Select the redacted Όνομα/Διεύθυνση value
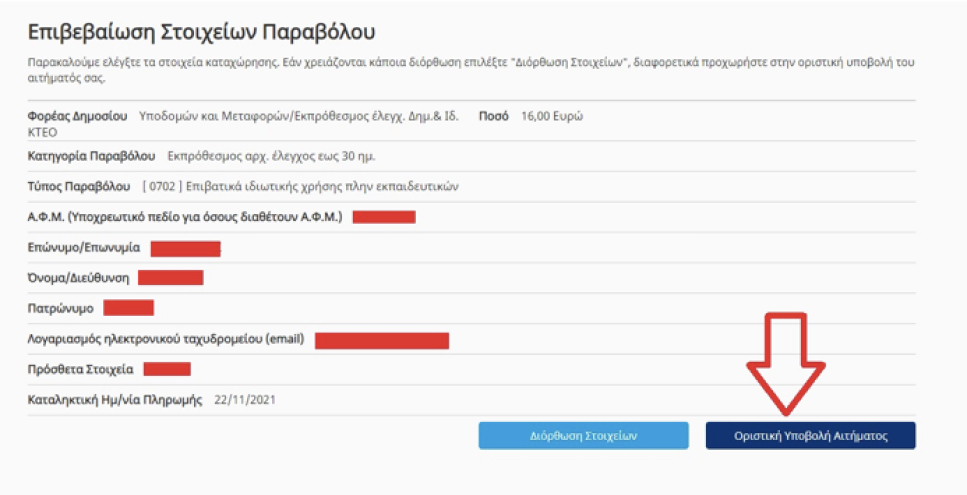This screenshot has height=495, width=967. [170, 278]
